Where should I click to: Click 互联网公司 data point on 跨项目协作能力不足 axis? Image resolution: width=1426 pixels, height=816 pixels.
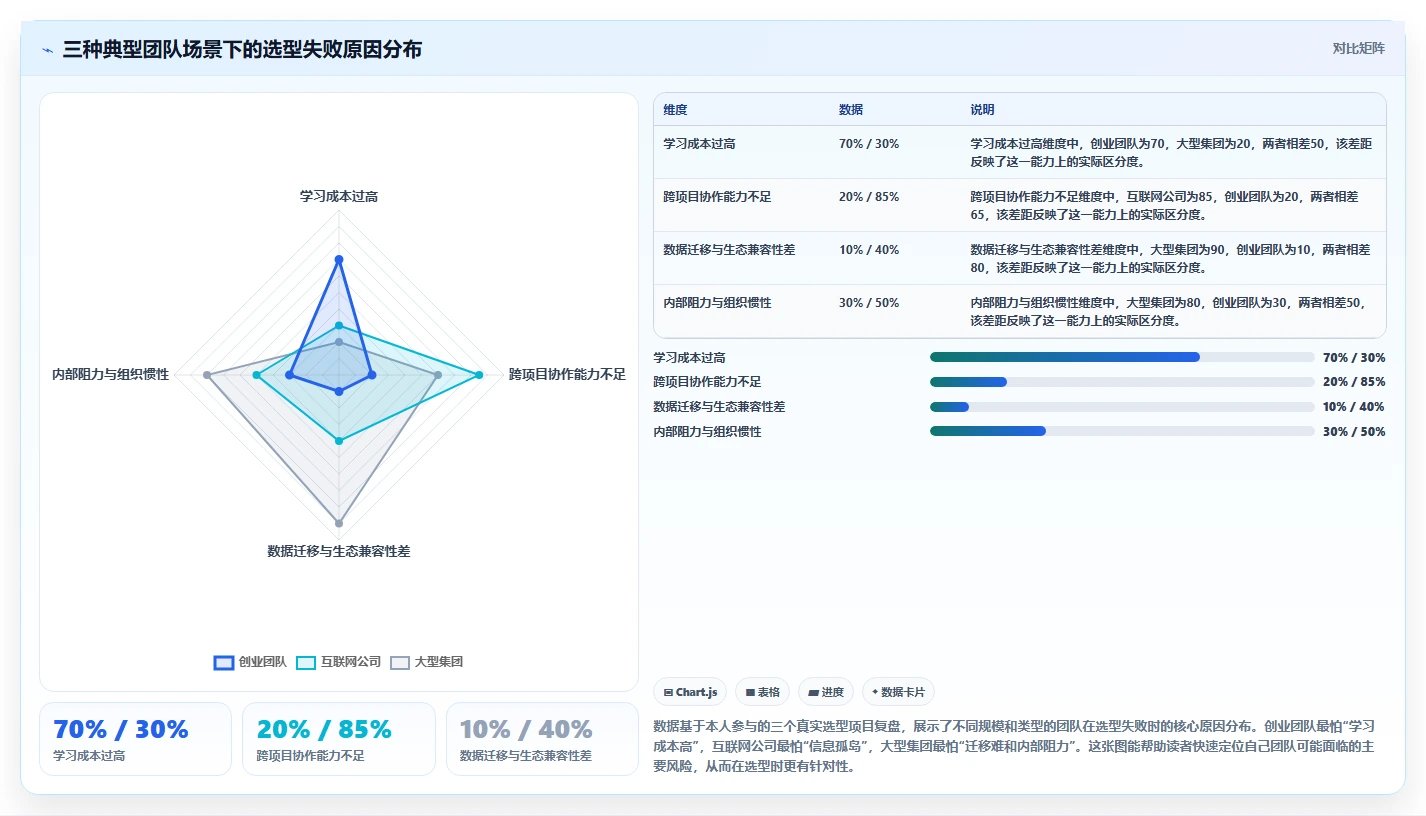coord(479,375)
